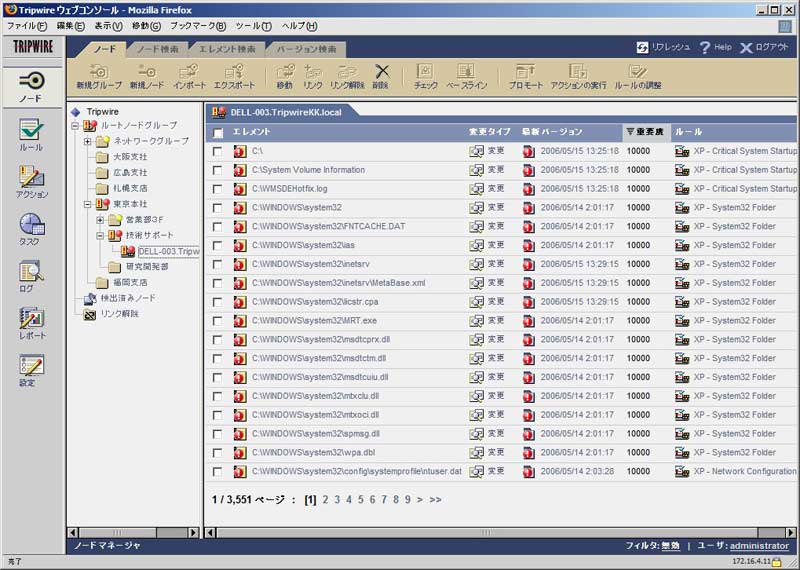
Task: Click the change-type icon in C:\ row
Action: [476, 151]
